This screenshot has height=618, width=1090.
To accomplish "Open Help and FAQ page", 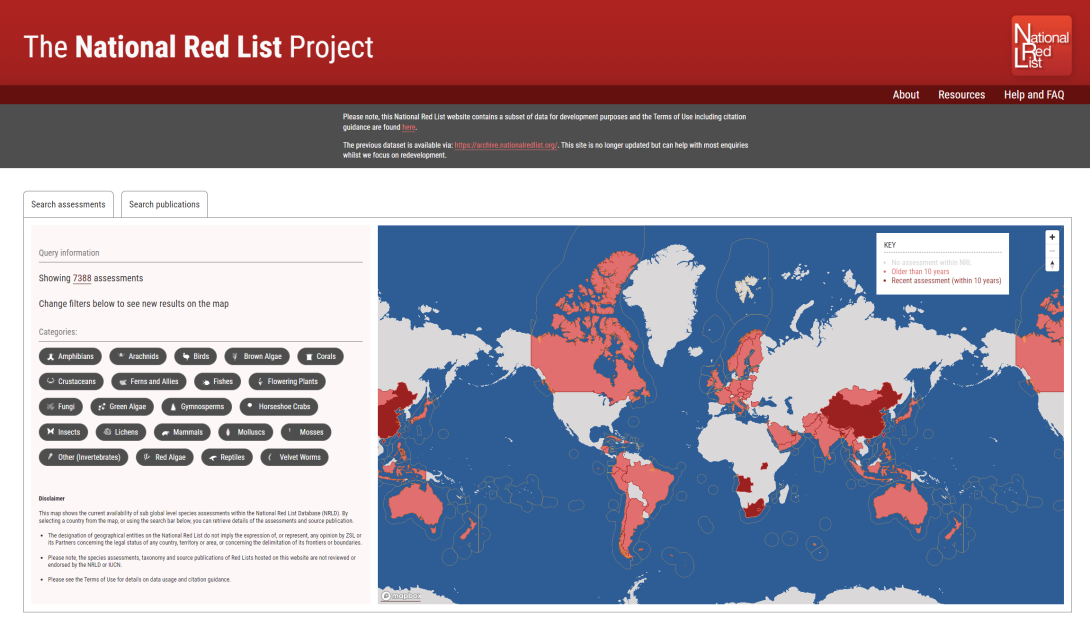I will [x=1034, y=95].
